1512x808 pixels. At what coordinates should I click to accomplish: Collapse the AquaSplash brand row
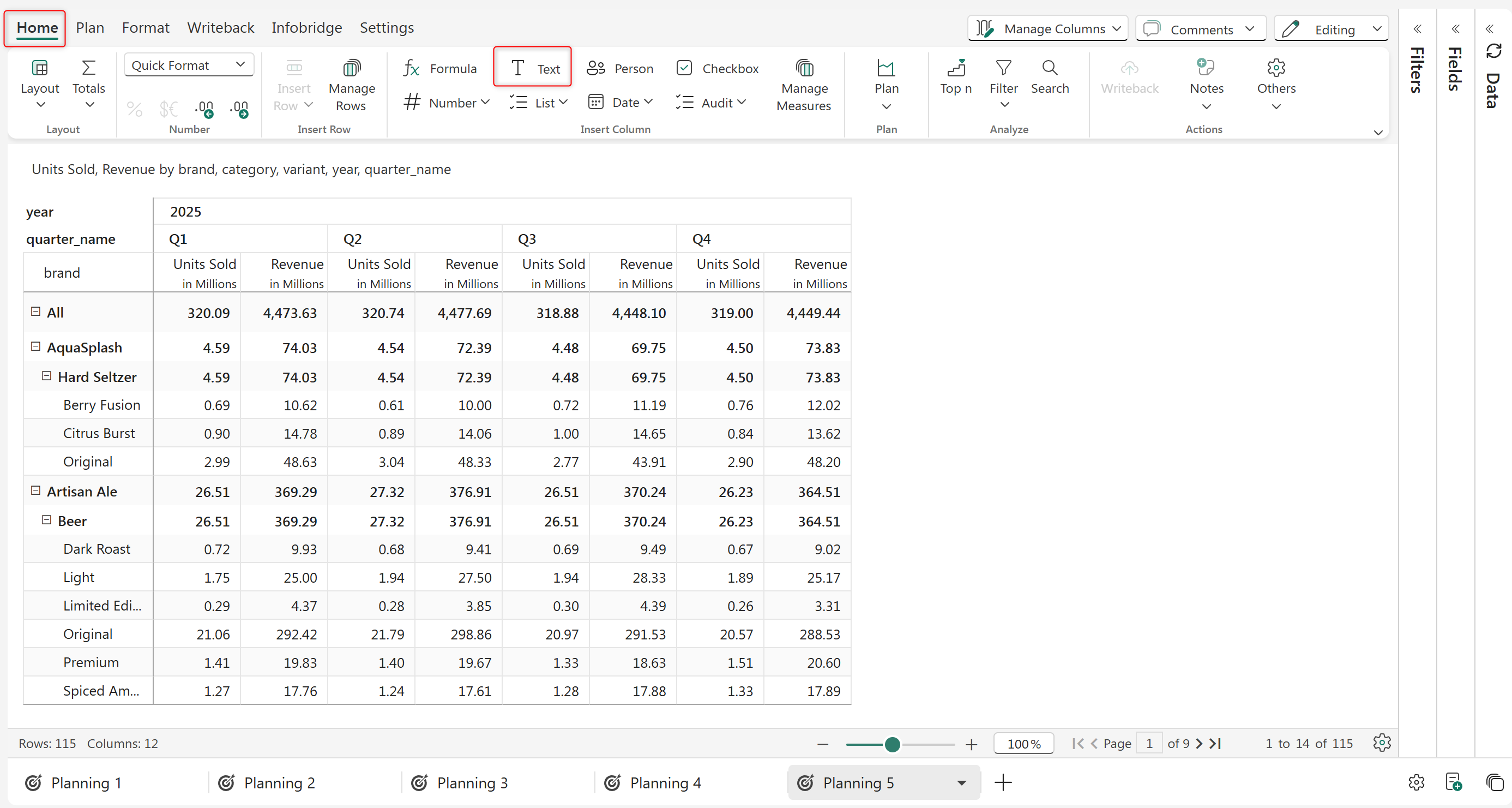pyautogui.click(x=36, y=346)
